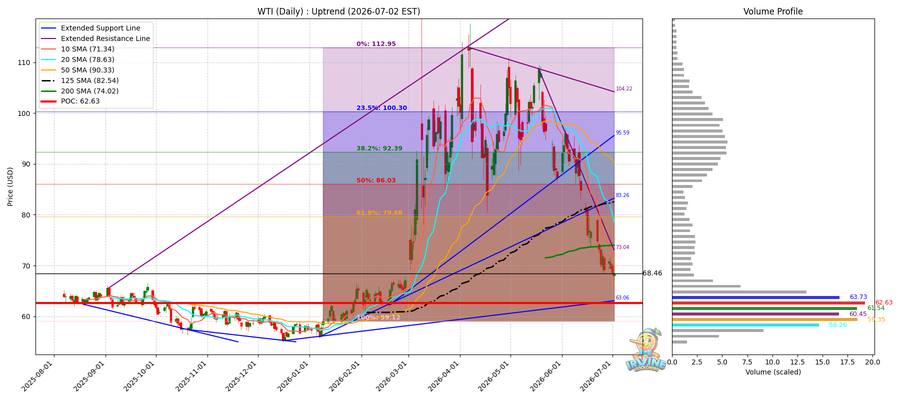Image resolution: width=900 pixels, height=400 pixels.
Task: Click the "100%: 59.12" Fibonacci label
Action: point(379,317)
